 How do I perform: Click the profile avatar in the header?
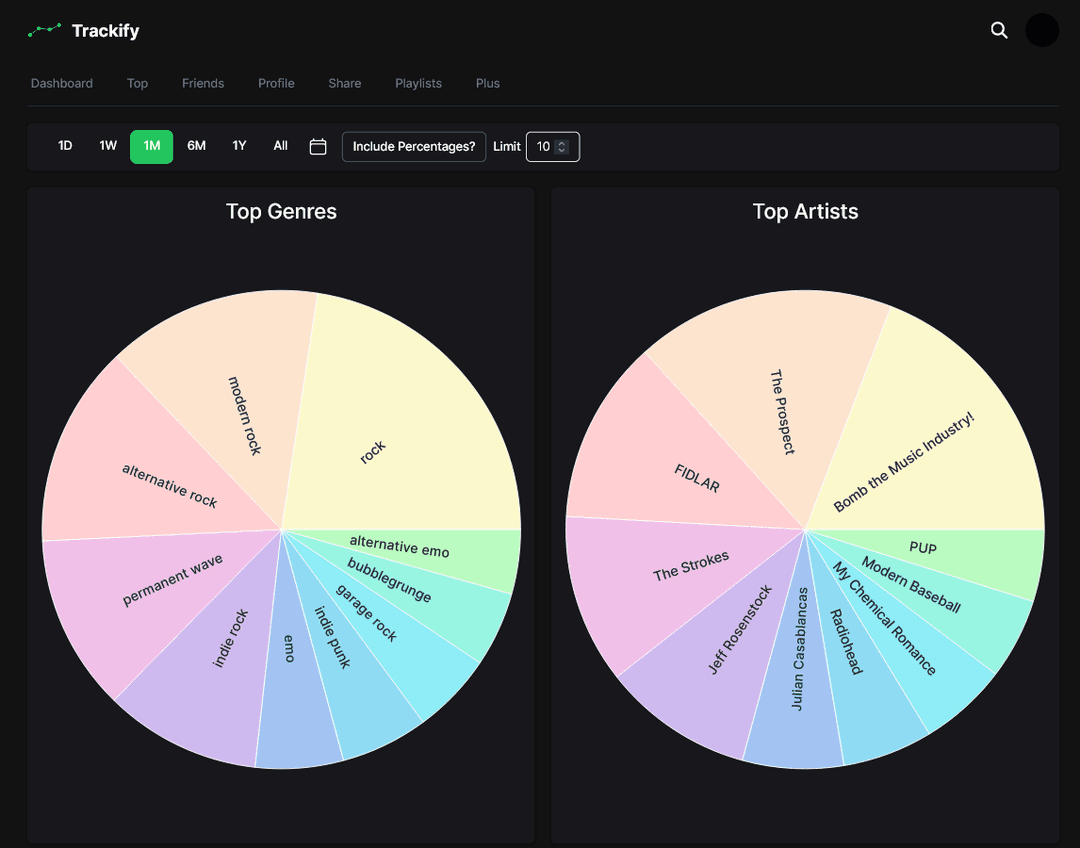(x=1042, y=30)
